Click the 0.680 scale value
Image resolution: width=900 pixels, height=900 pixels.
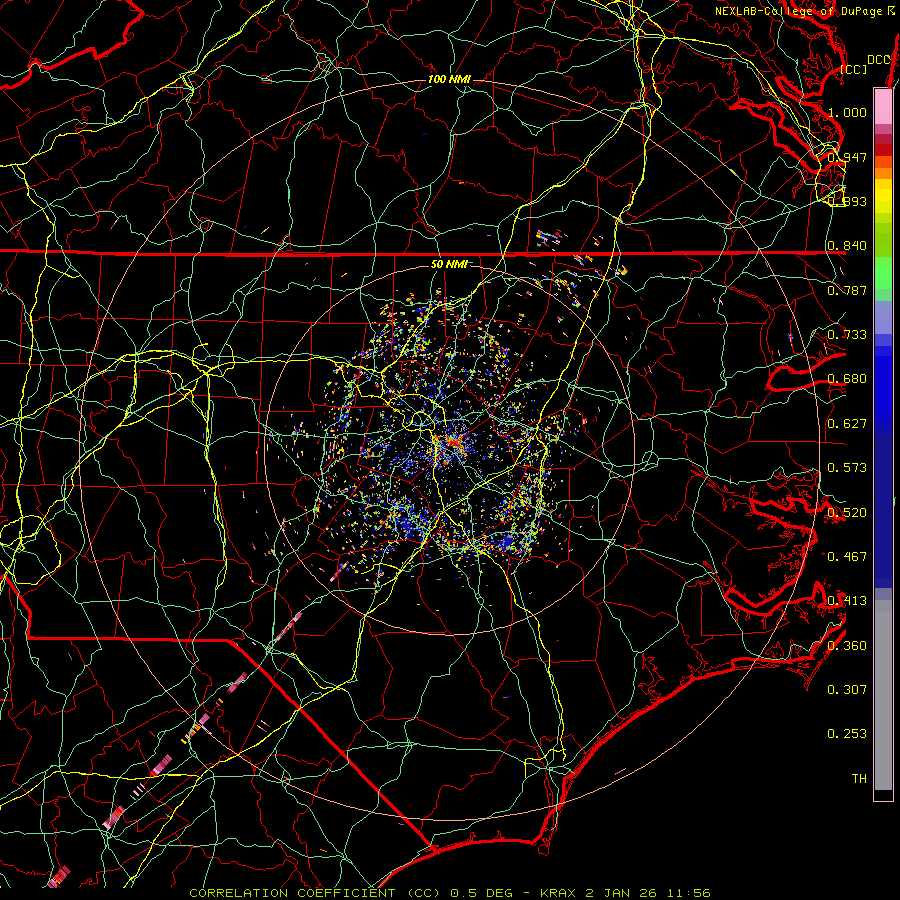847,379
